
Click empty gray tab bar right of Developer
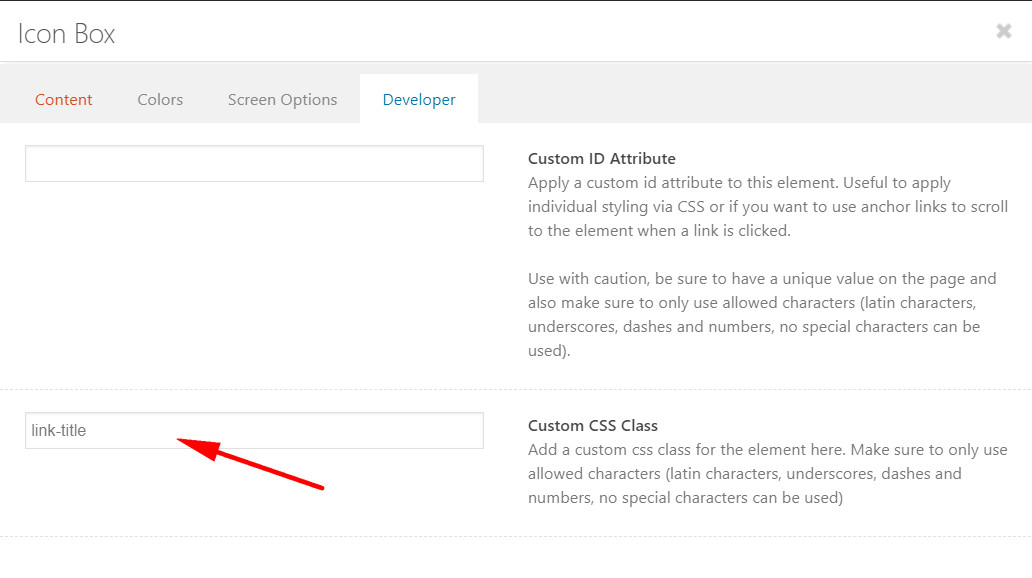(754, 99)
